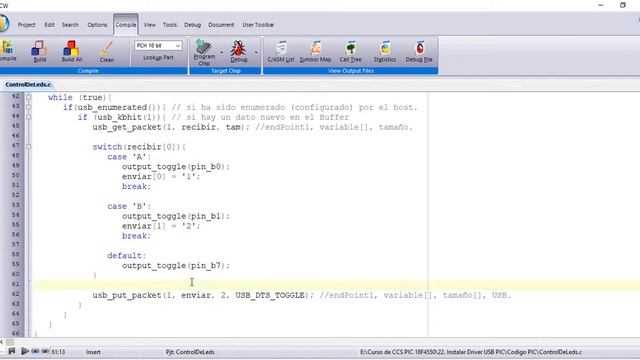
Task: Open the Search menu
Action: pos(70,25)
